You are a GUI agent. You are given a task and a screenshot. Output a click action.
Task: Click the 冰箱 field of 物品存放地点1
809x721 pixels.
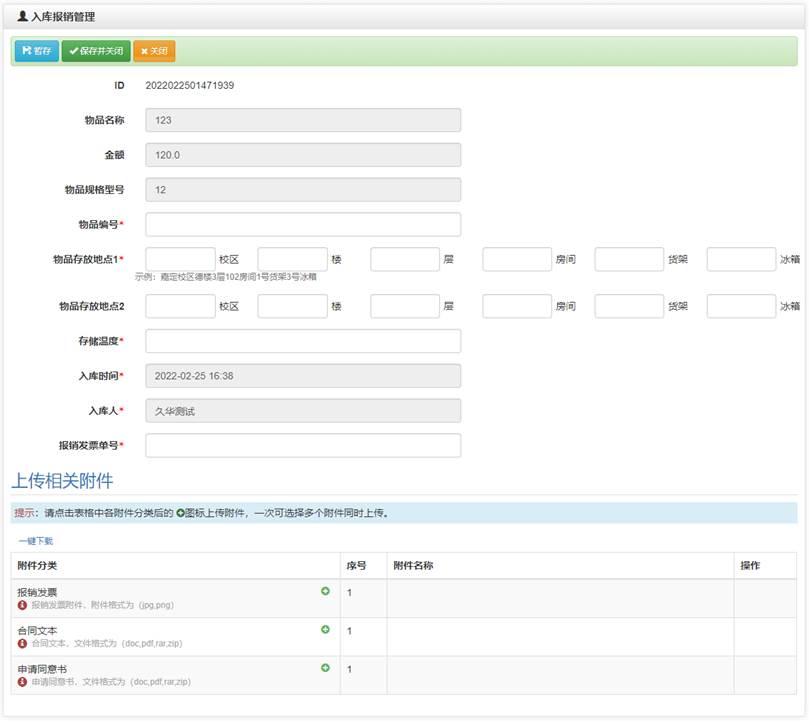(x=741, y=259)
